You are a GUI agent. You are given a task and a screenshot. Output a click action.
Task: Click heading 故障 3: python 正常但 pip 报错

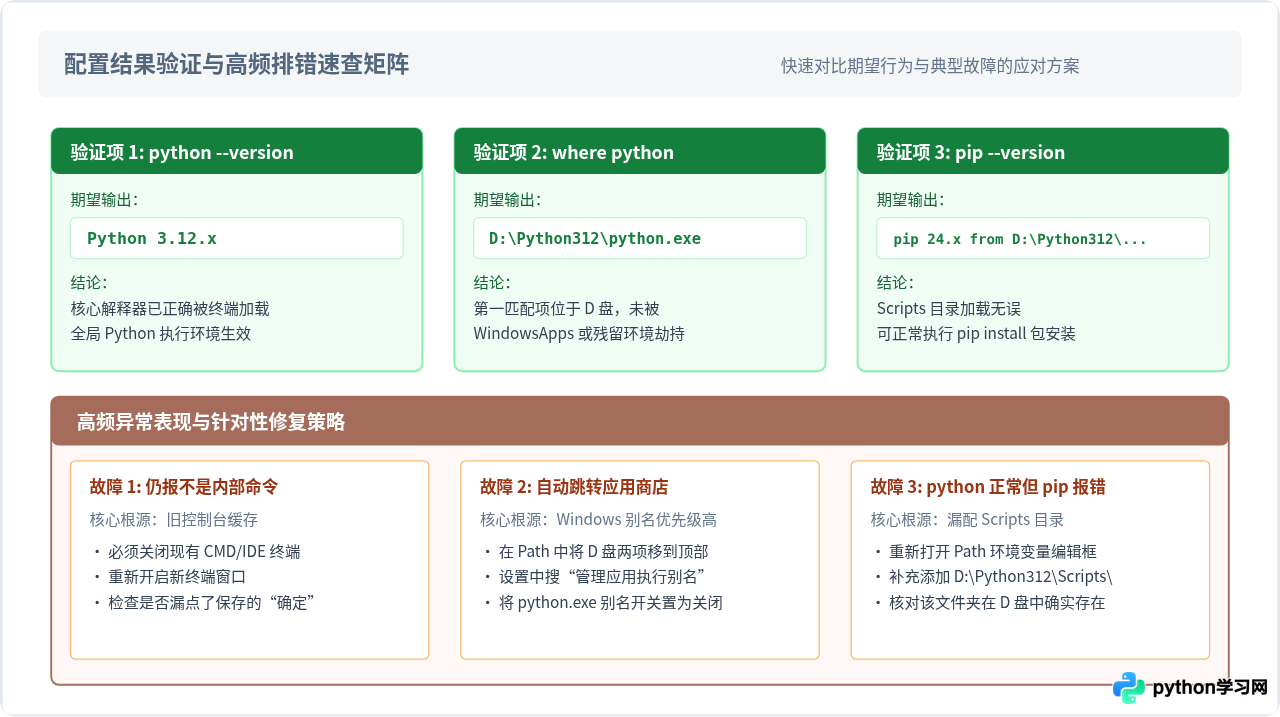(988, 487)
